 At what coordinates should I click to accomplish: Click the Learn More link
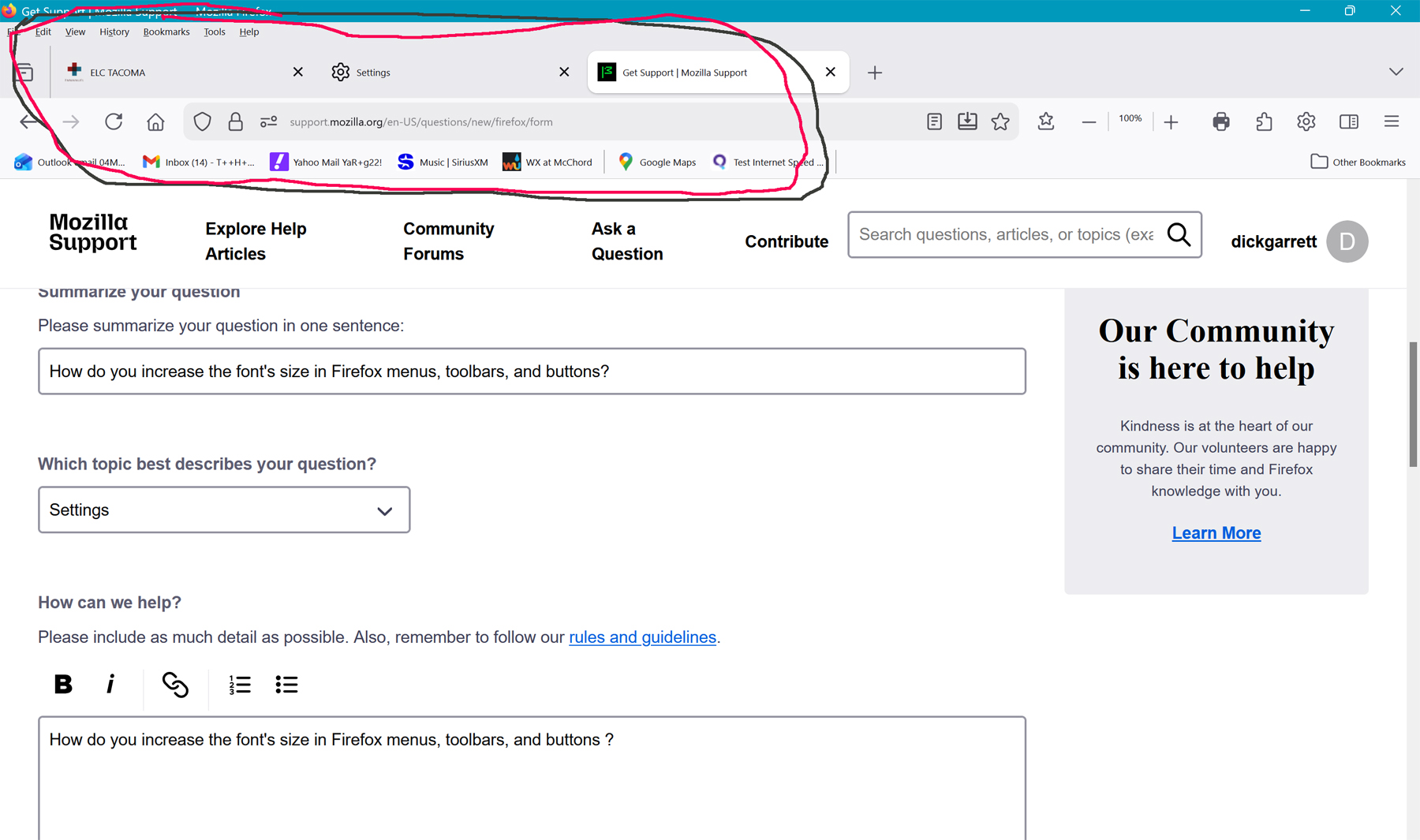(x=1216, y=533)
